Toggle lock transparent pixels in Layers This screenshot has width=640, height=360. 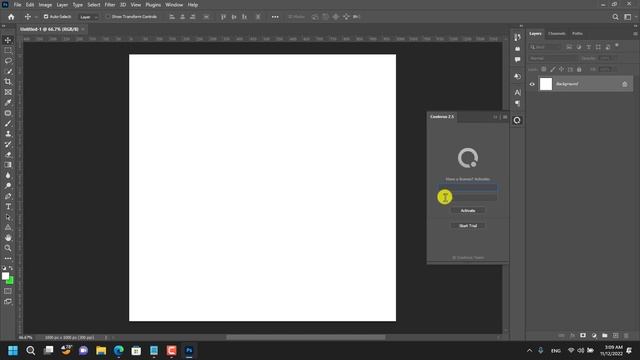coord(544,69)
